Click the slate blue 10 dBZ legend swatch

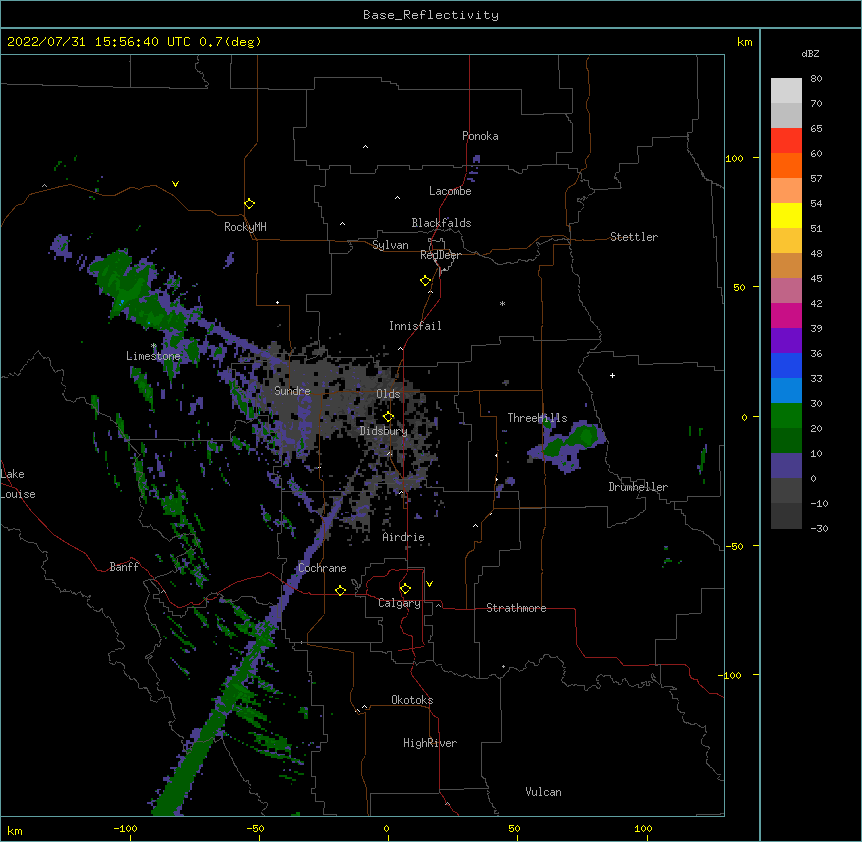(786, 466)
